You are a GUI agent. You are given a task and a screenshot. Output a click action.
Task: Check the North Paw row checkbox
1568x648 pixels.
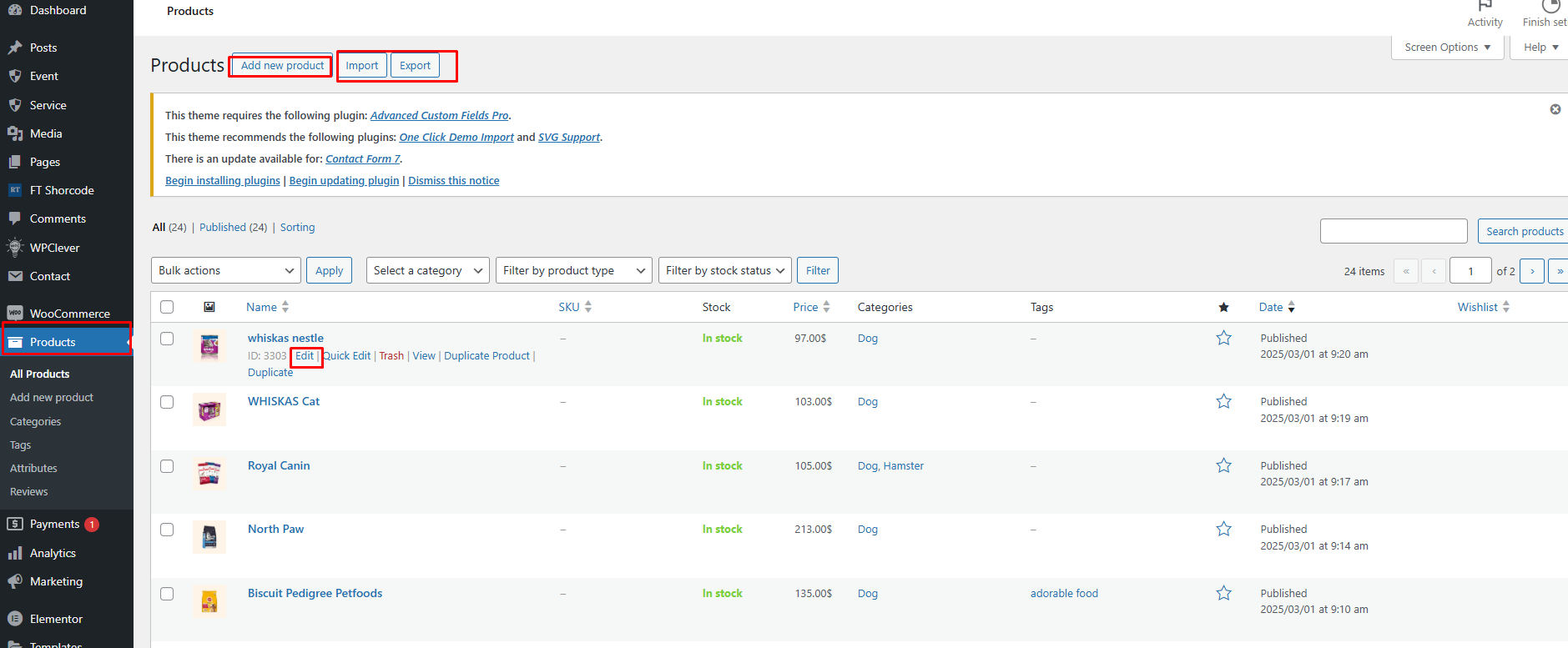167,530
